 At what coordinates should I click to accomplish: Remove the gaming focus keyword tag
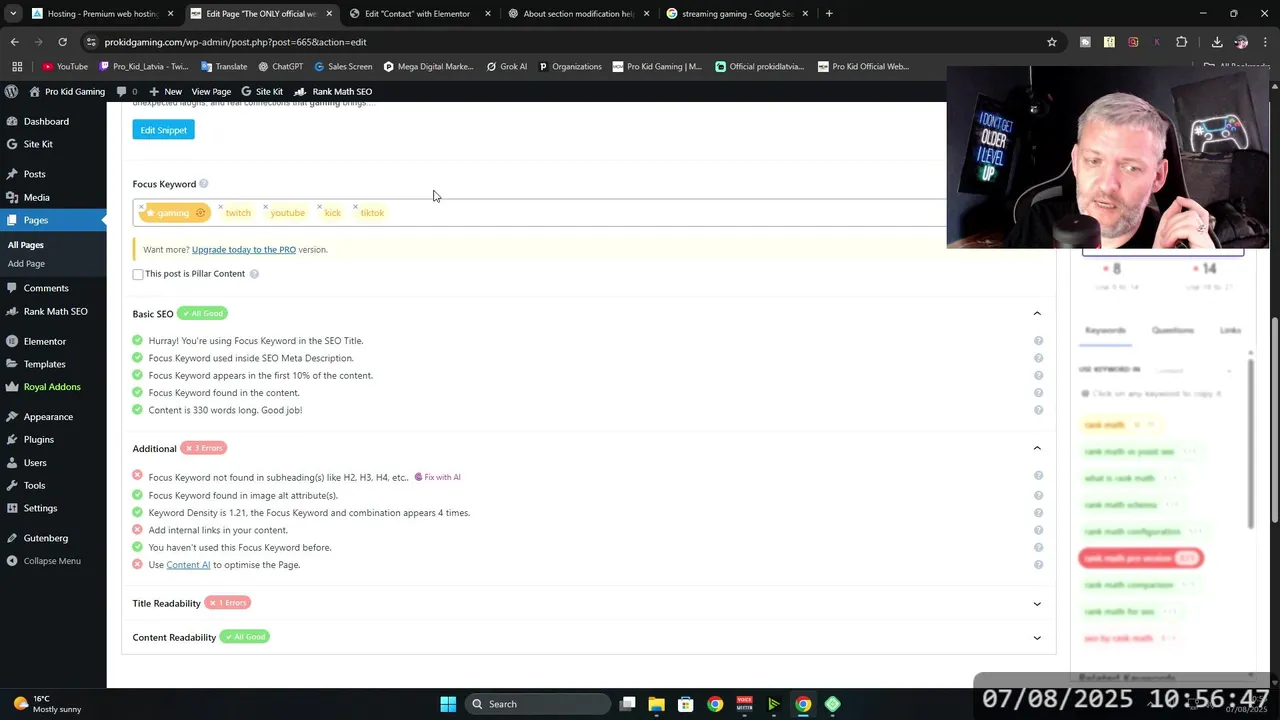(142, 207)
